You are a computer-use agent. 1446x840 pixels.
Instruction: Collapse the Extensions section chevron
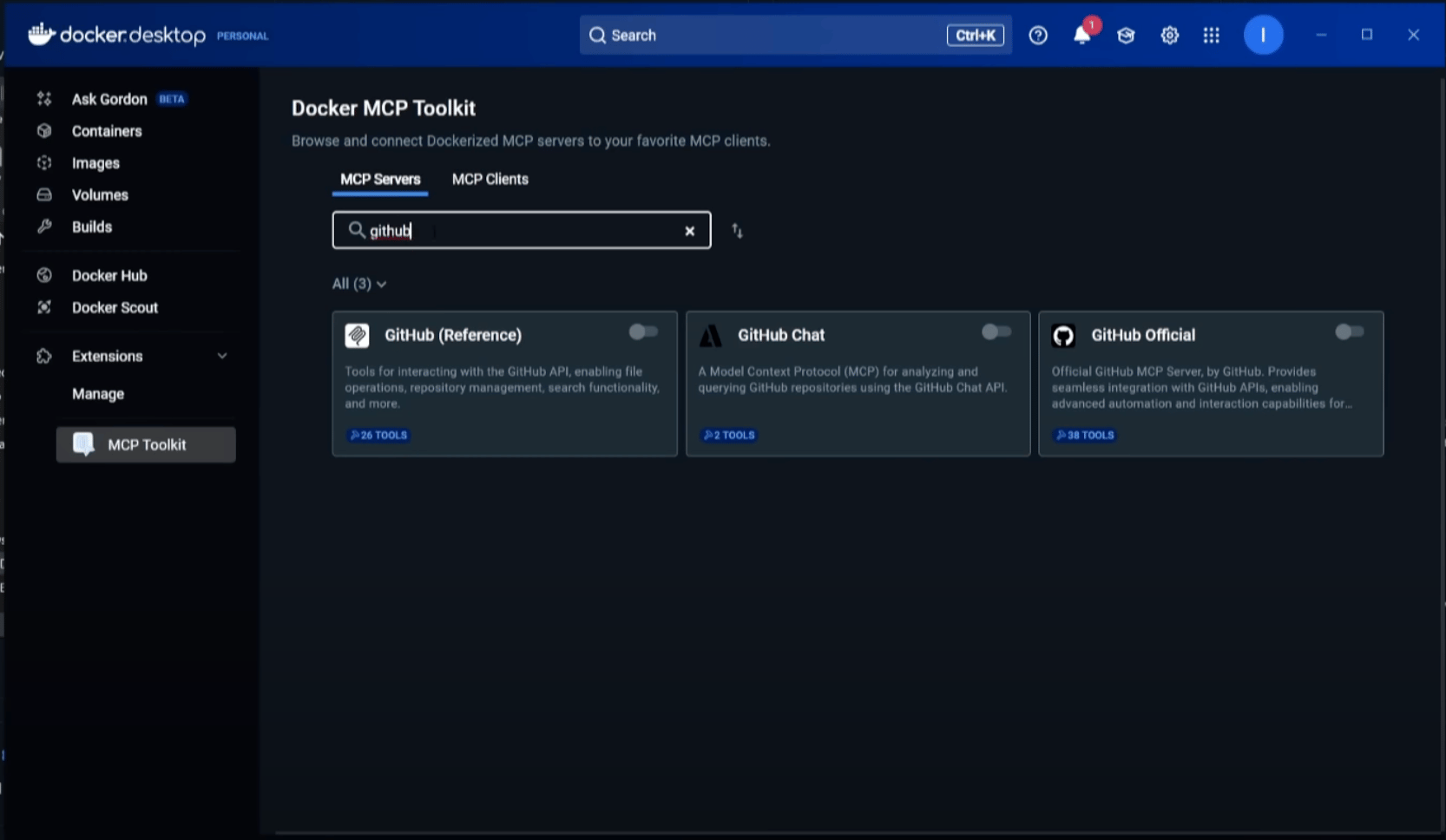(x=222, y=357)
